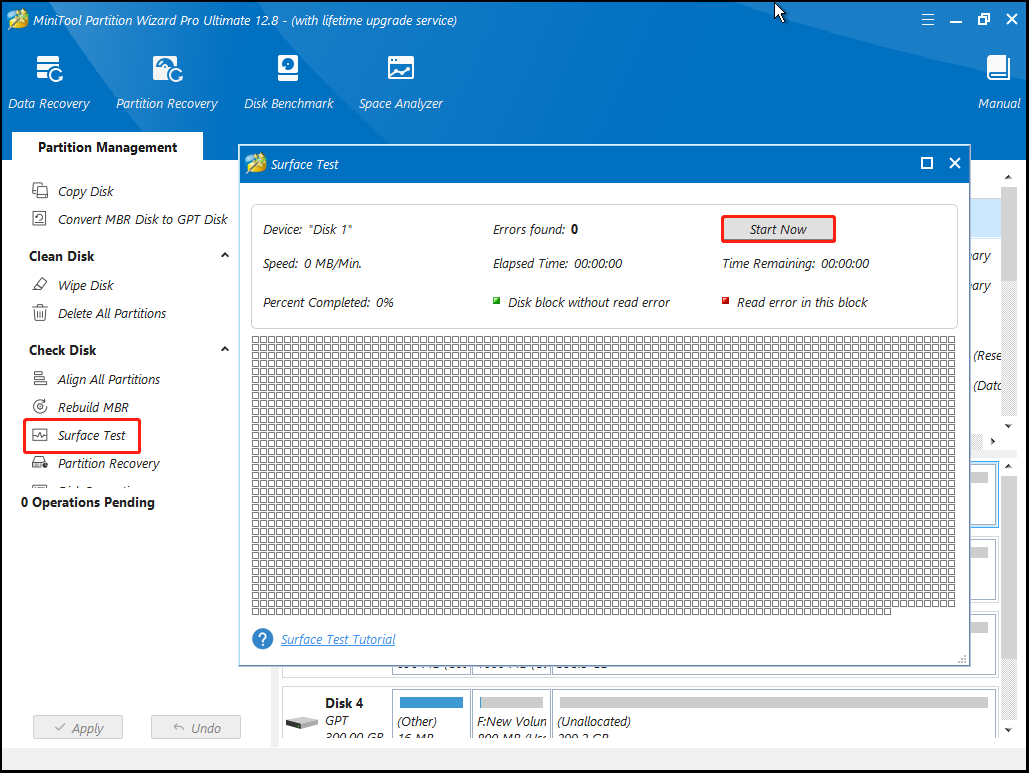The height and width of the screenshot is (773, 1029).
Task: Choose Delete All Partitions
Action: coord(112,314)
